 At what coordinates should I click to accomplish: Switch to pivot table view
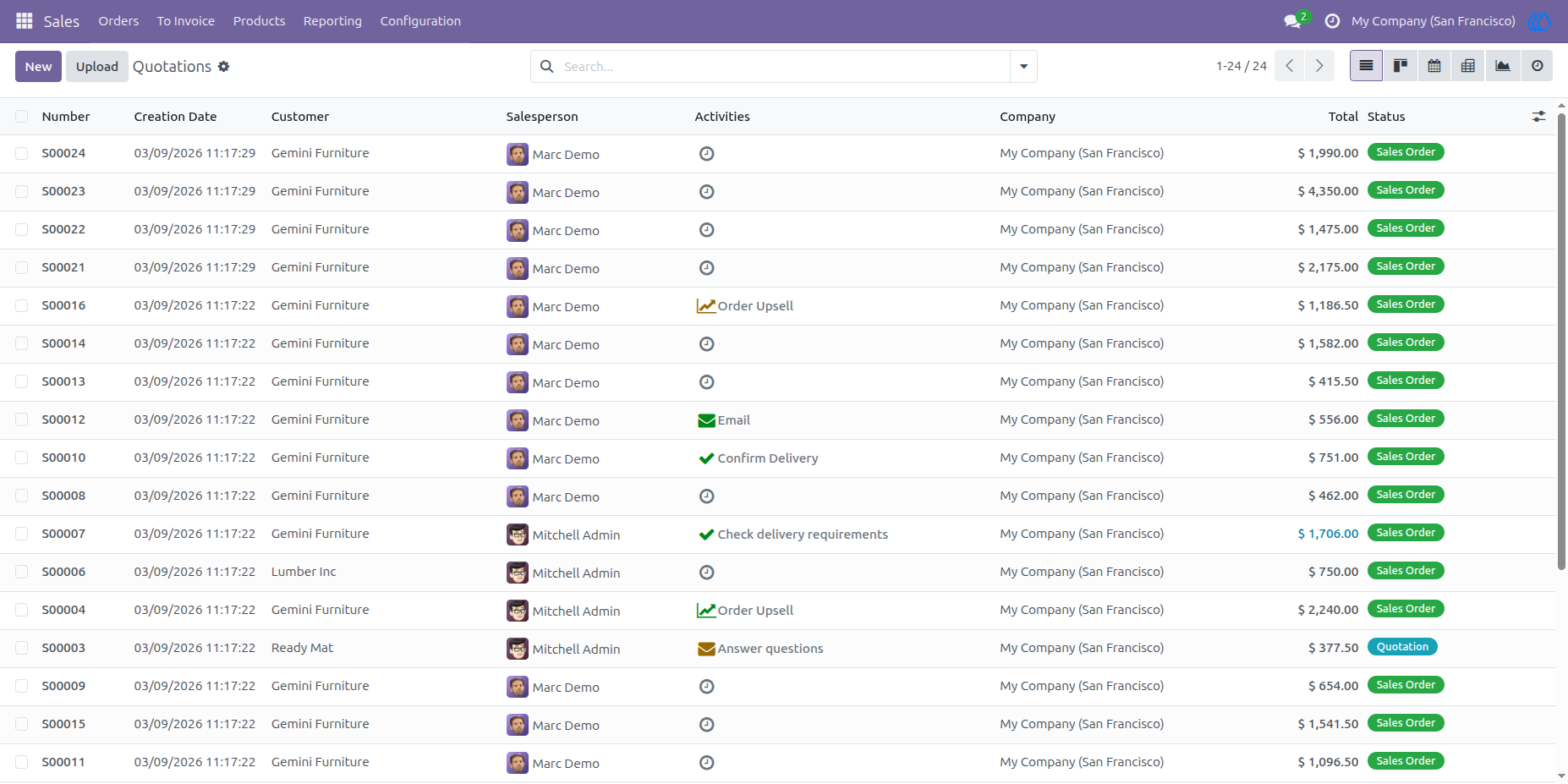[x=1468, y=66]
